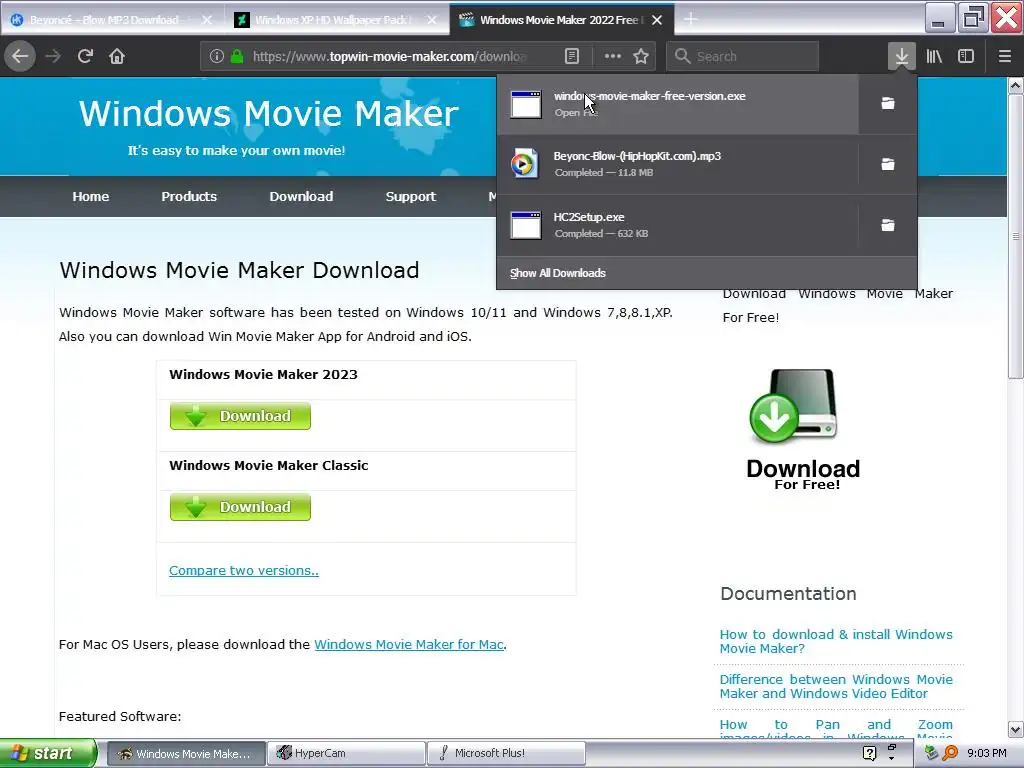Open page actions three-dots menu
Image resolution: width=1024 pixels, height=768 pixels.
coord(613,56)
